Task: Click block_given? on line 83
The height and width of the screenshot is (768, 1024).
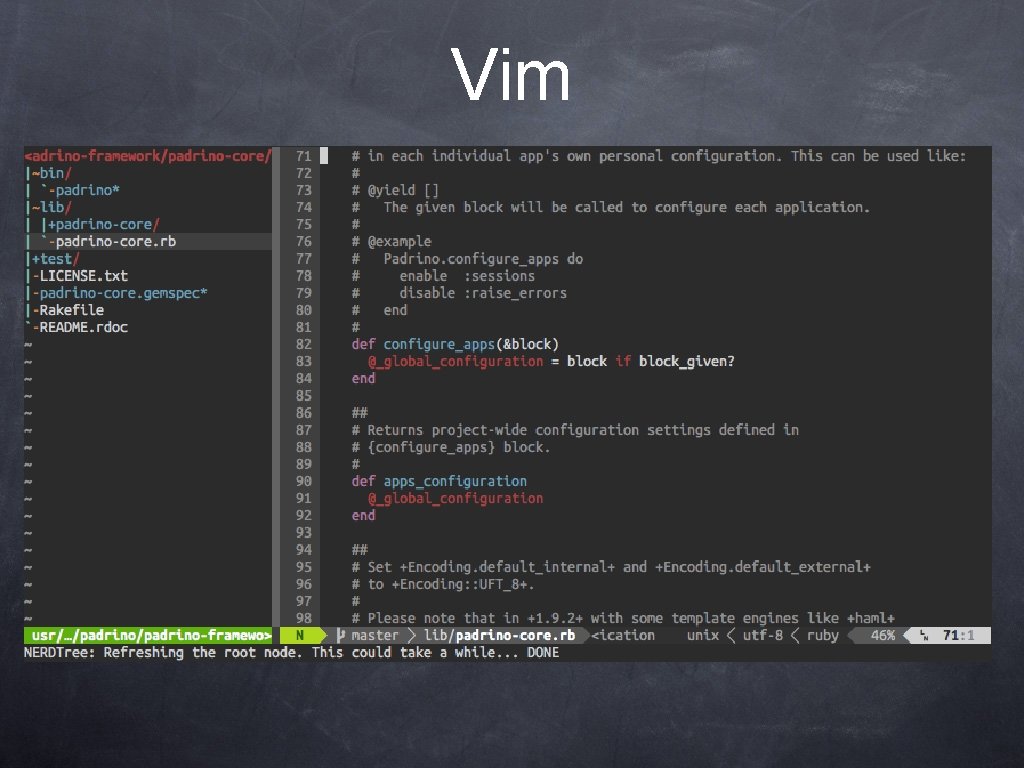Action: tap(686, 361)
